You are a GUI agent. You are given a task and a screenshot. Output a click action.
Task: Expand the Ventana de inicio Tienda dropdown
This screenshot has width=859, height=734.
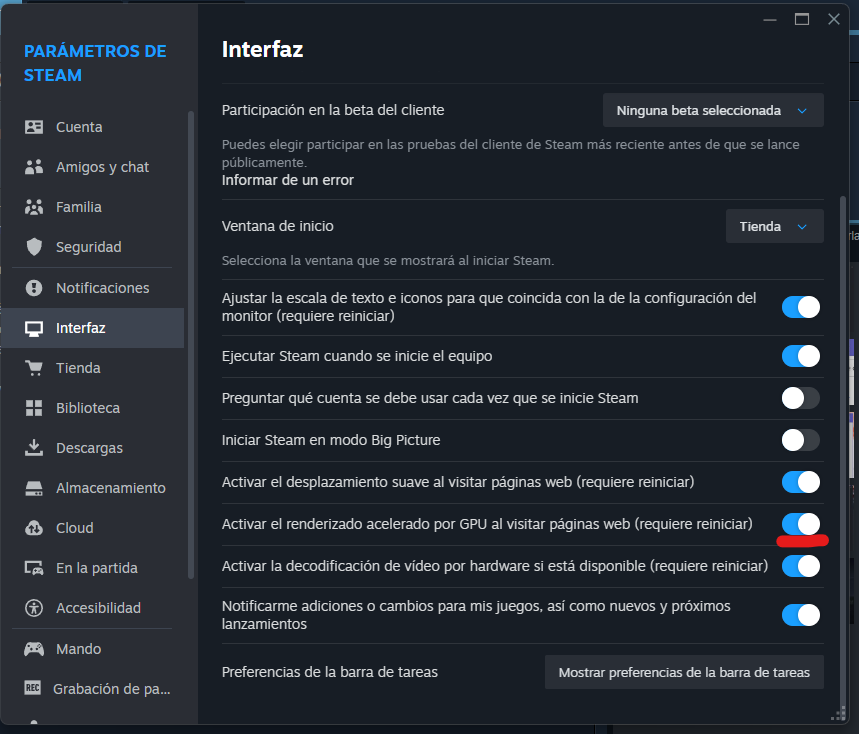(x=774, y=226)
